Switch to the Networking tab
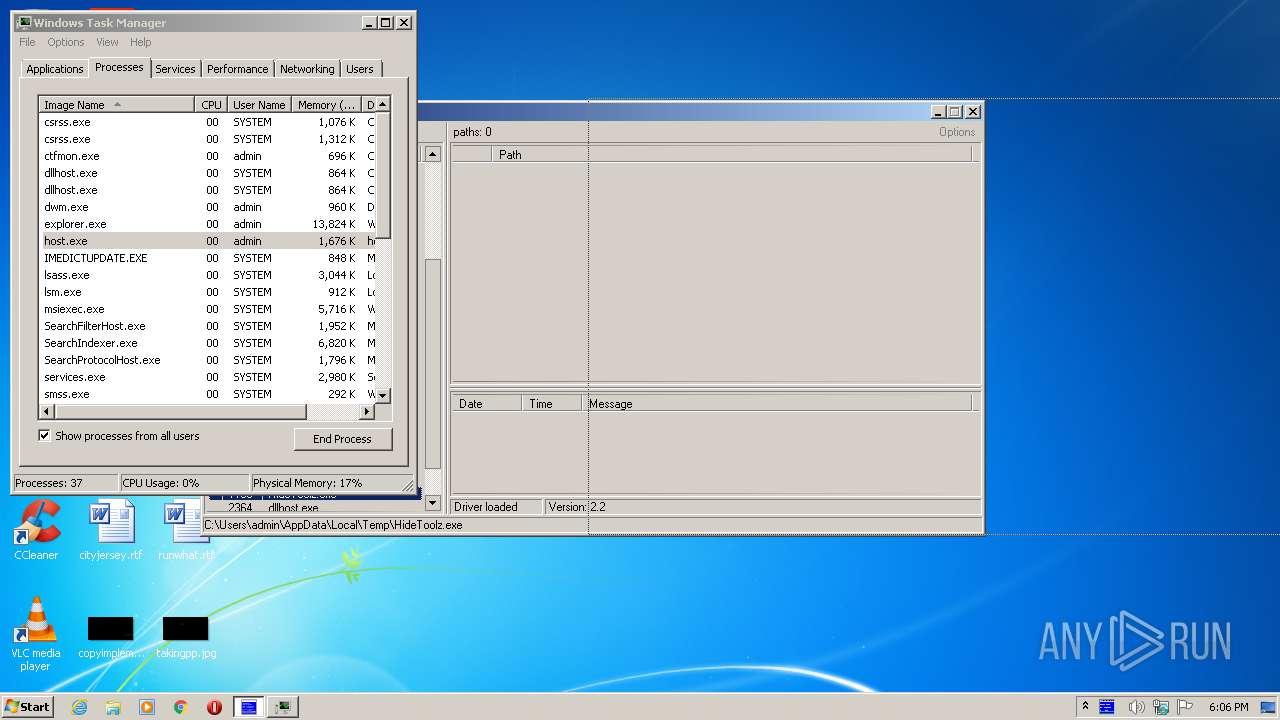The height and width of the screenshot is (720, 1280). [x=307, y=69]
